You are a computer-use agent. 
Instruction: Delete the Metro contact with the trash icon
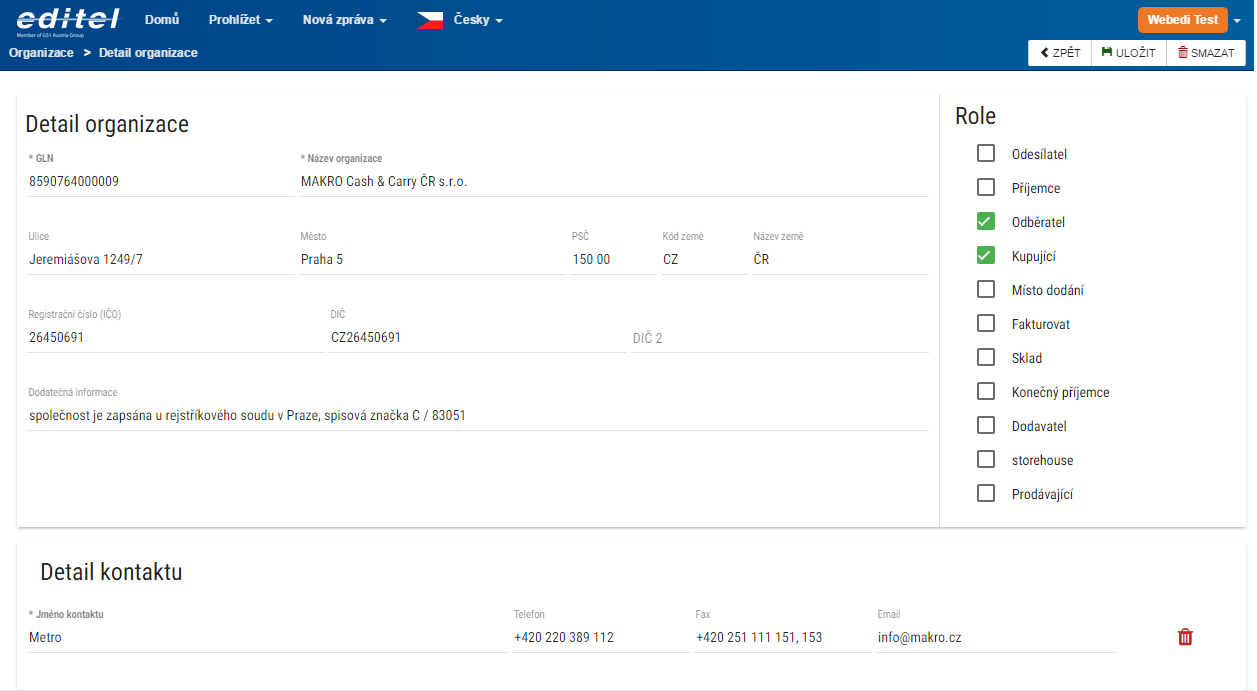click(1185, 637)
